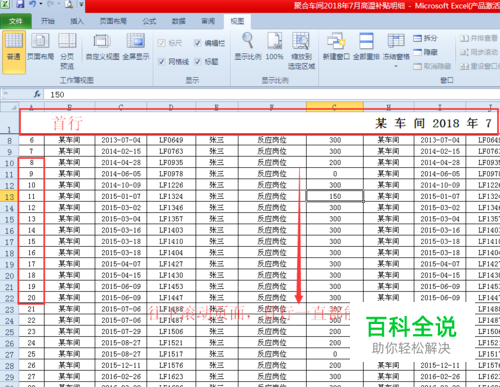Open the Undo history dropdown arrow
This screenshot has width=500, height=387.
pos(41,4)
